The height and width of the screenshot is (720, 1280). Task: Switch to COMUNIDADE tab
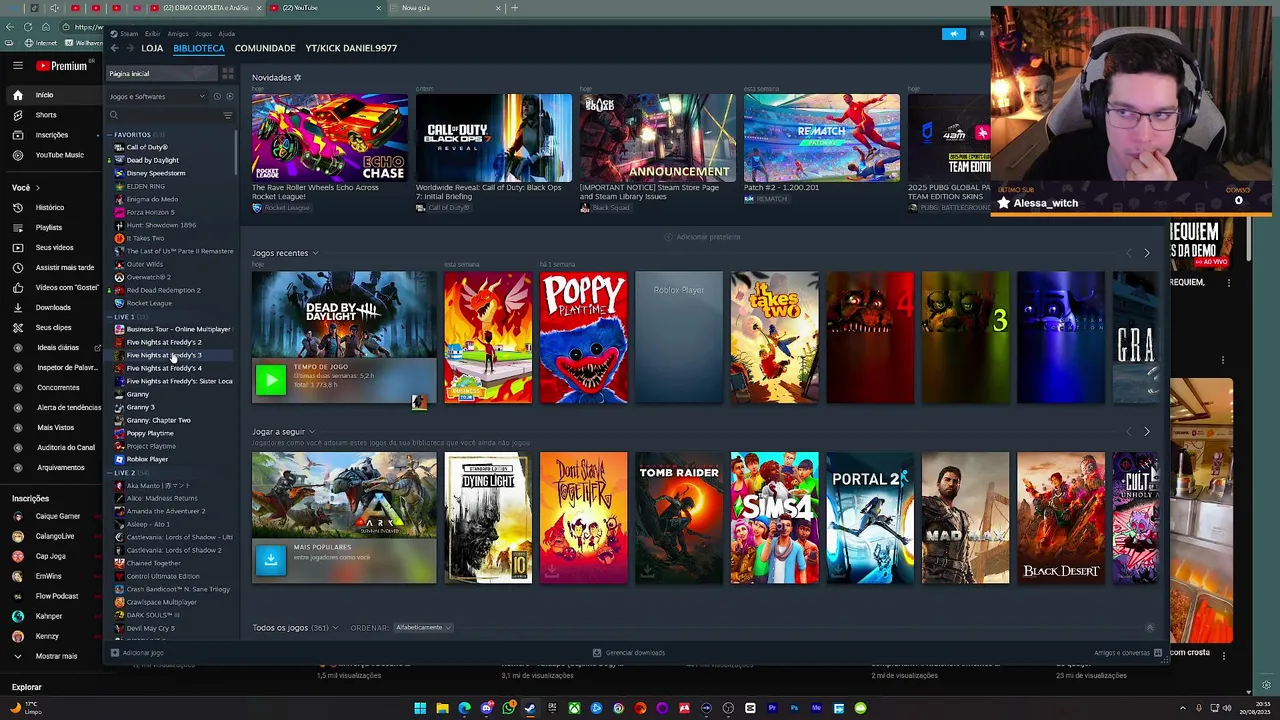click(x=265, y=48)
